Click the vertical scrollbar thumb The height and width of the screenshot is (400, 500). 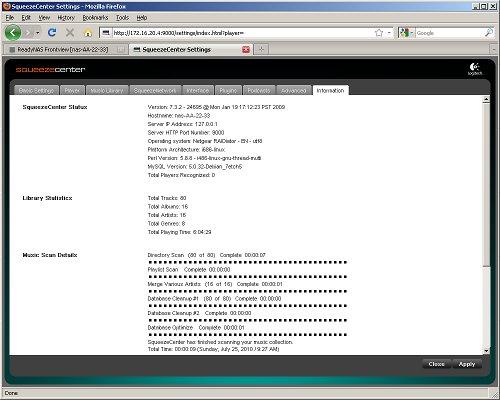[x=486, y=184]
